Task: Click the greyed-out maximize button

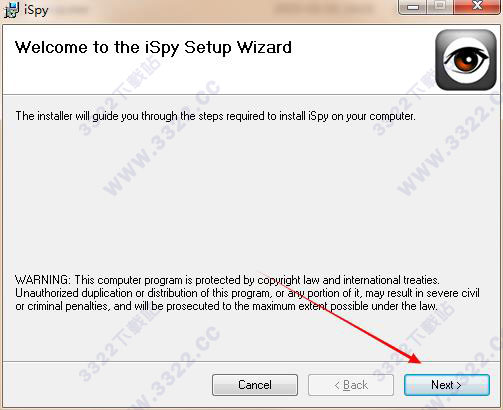Action: [440, 7]
